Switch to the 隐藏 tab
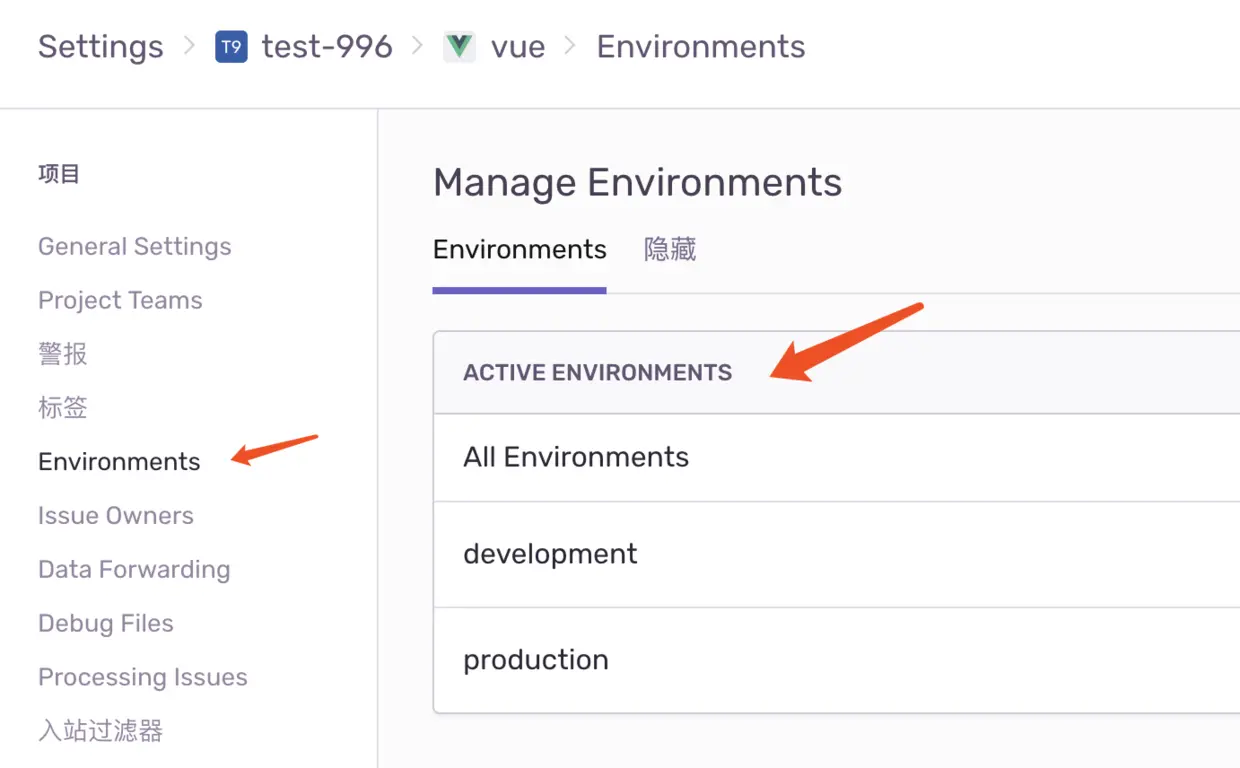The image size is (1240, 768). 670,249
